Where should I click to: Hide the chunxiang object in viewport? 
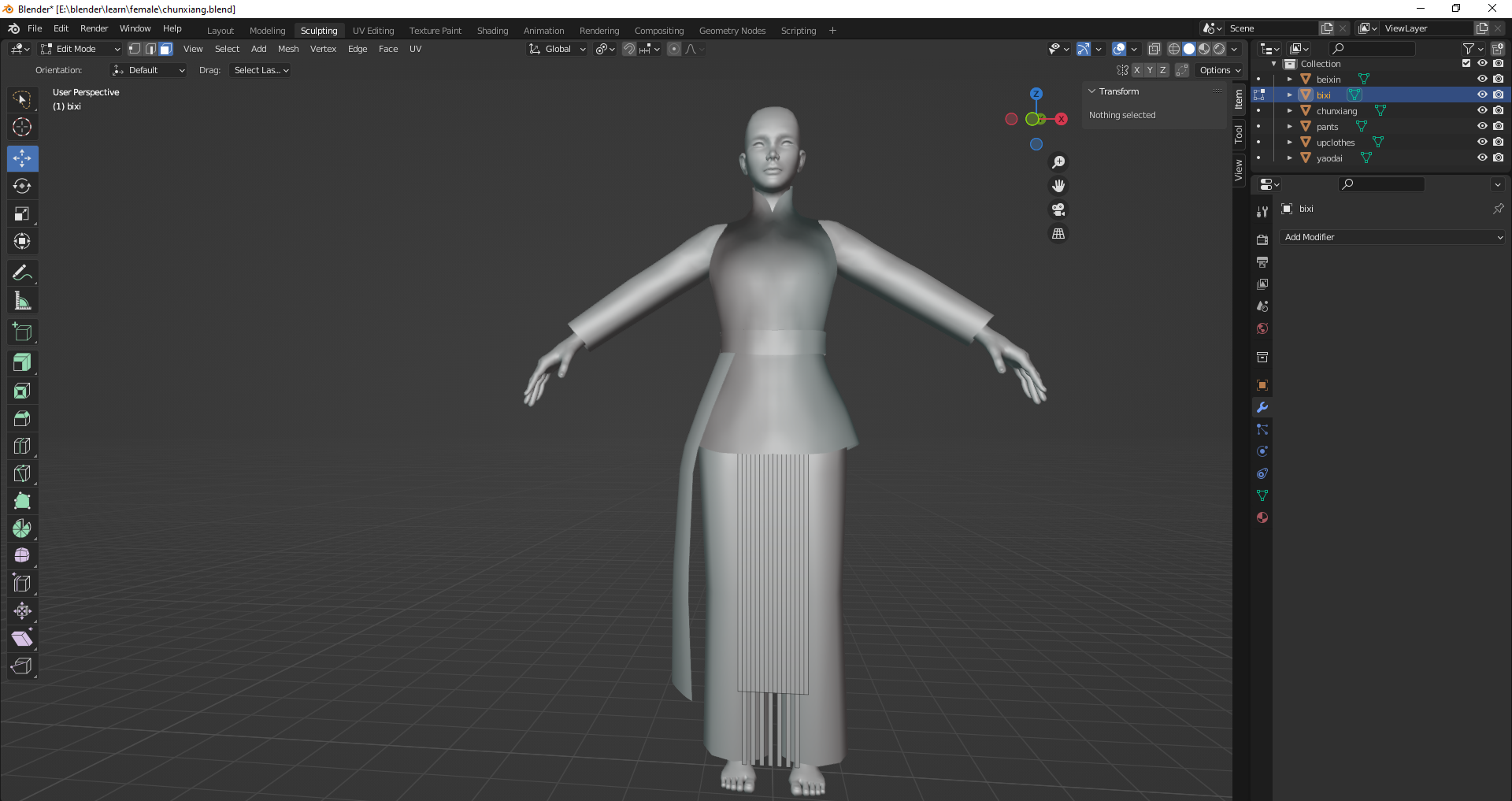1482,110
